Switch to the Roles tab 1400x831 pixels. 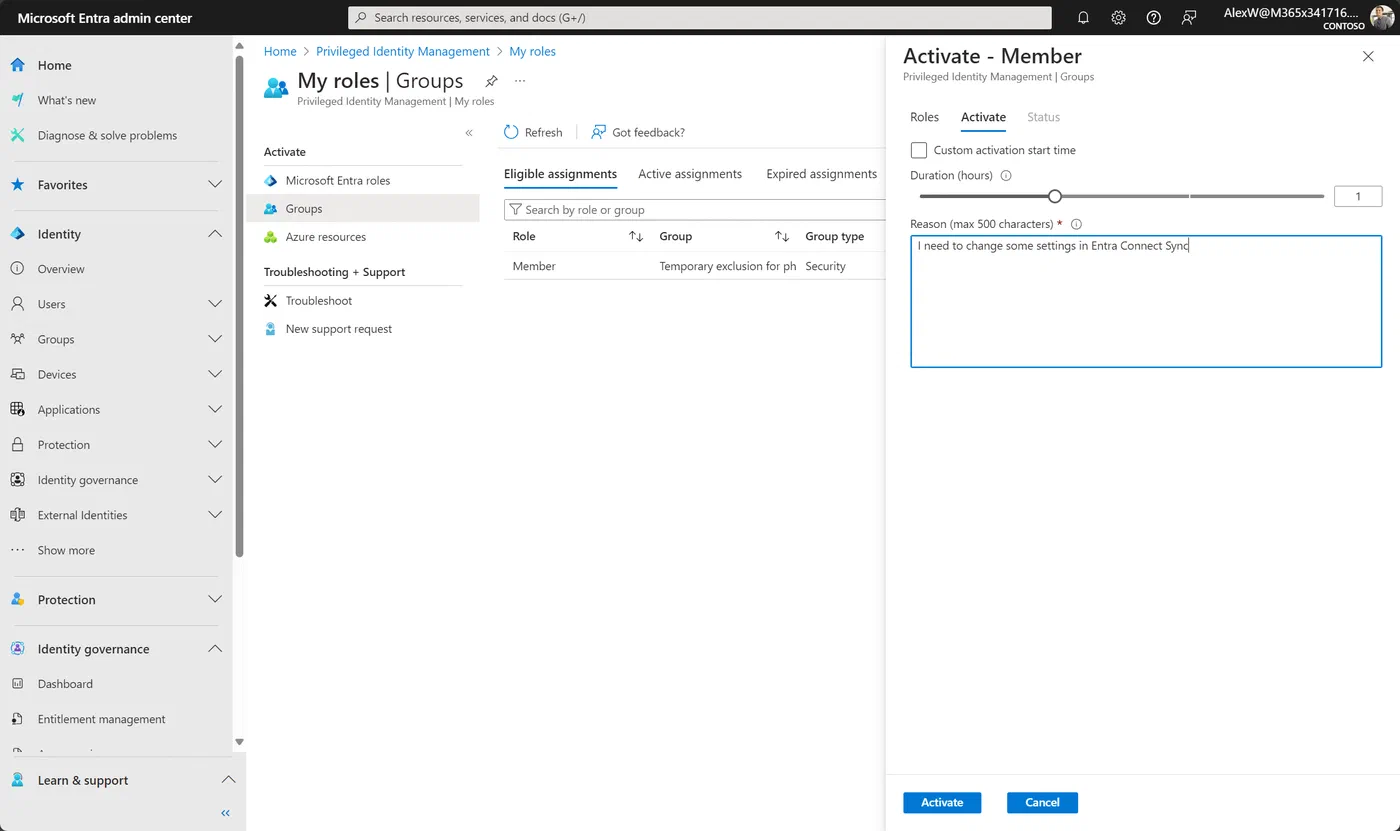(x=925, y=117)
